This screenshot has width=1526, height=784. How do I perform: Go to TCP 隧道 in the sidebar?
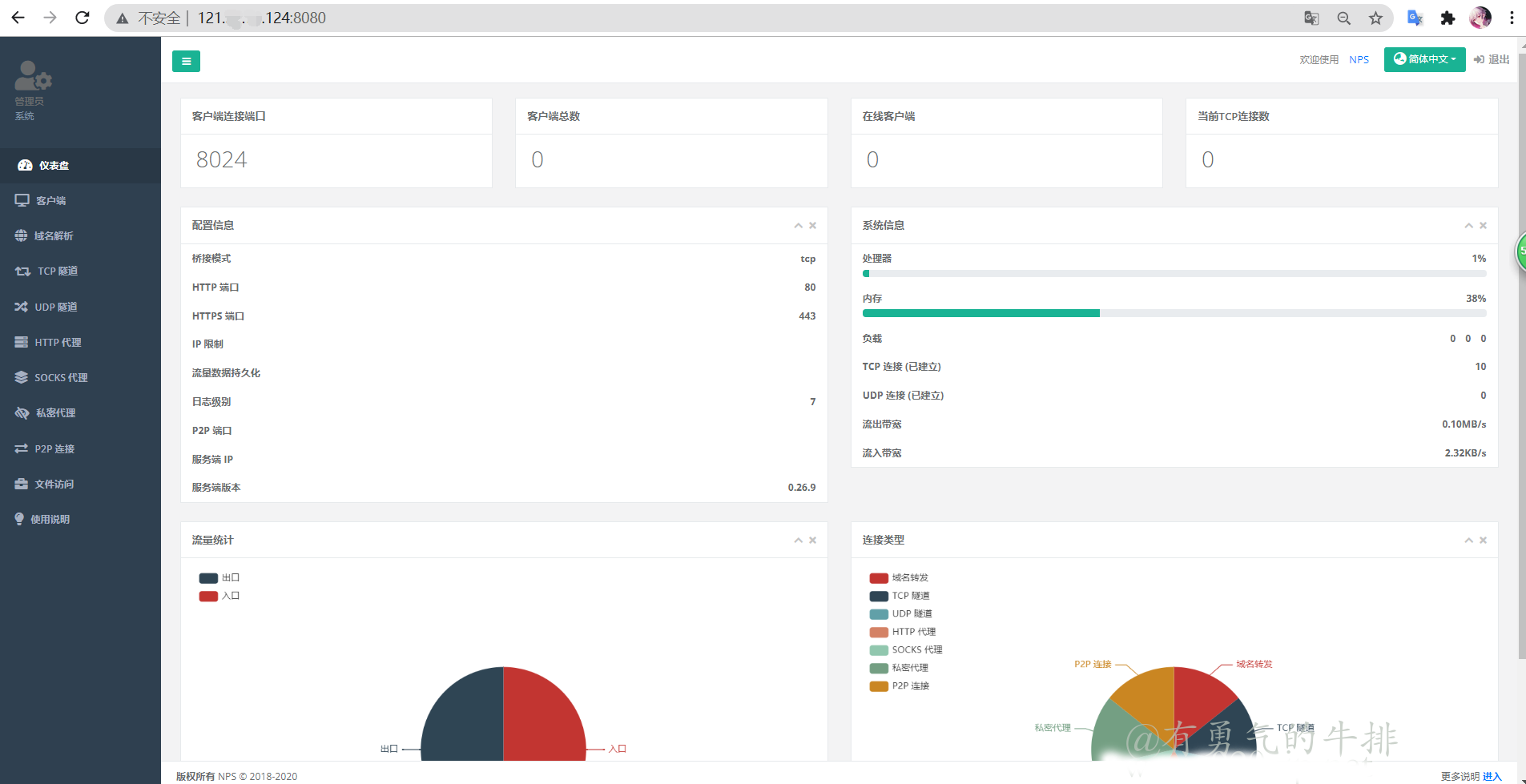(x=57, y=271)
